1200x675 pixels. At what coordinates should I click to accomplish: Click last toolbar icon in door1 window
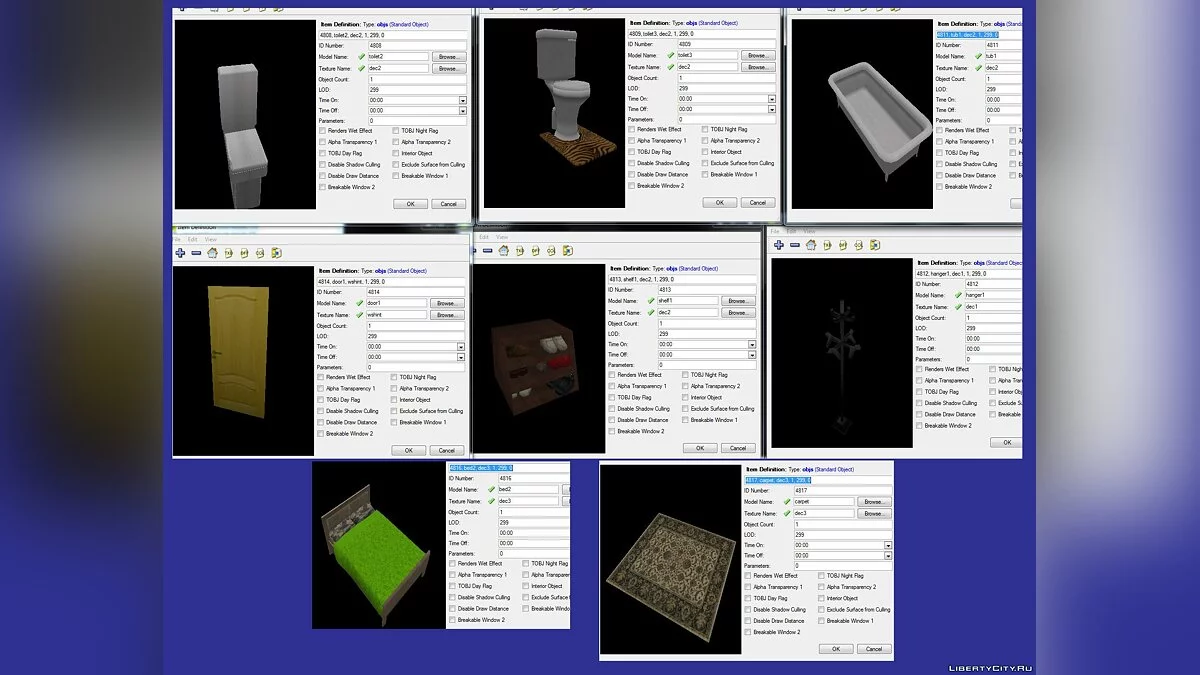(x=276, y=253)
